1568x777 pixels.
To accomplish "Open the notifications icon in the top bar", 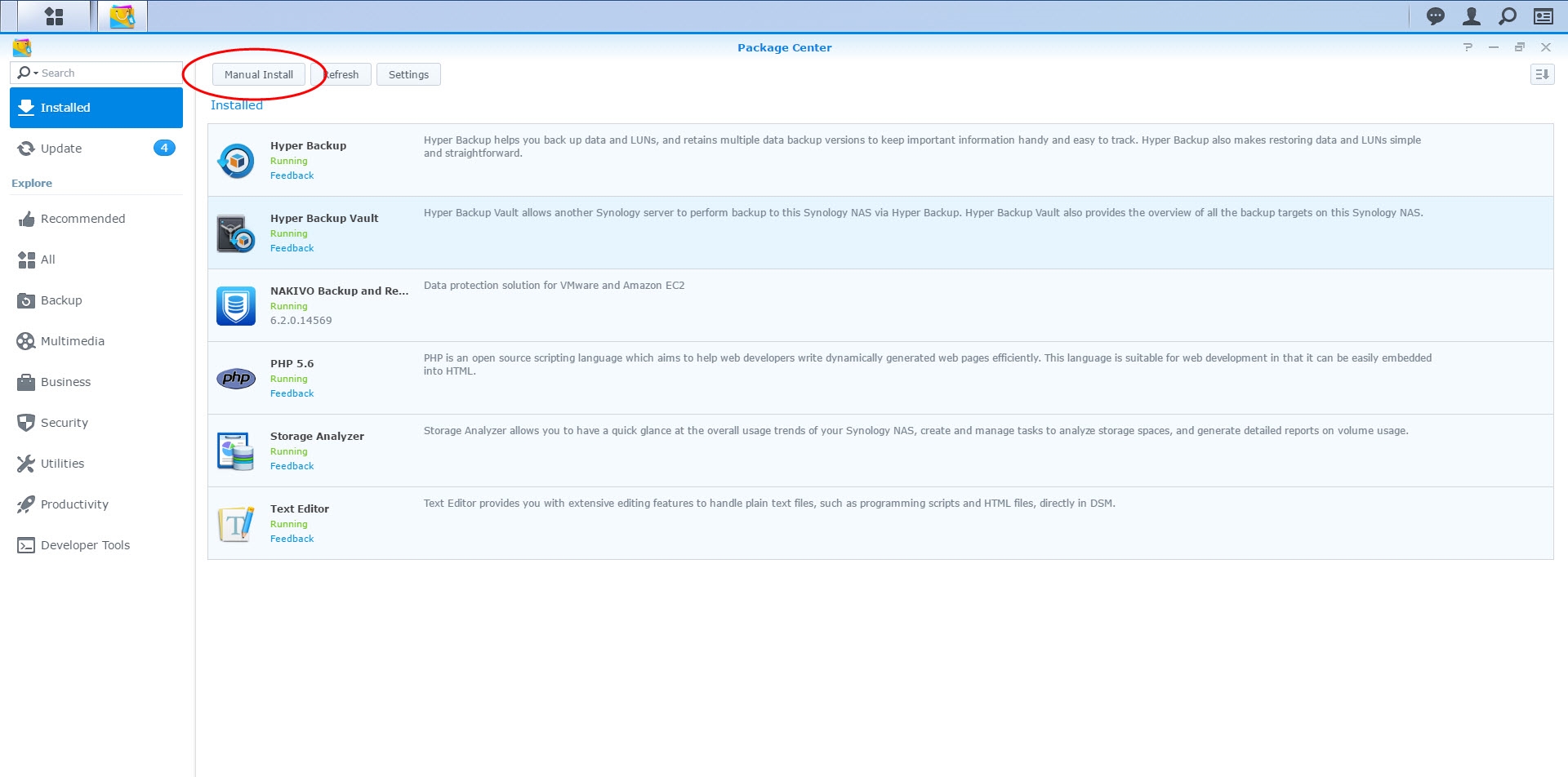I will 1434,16.
